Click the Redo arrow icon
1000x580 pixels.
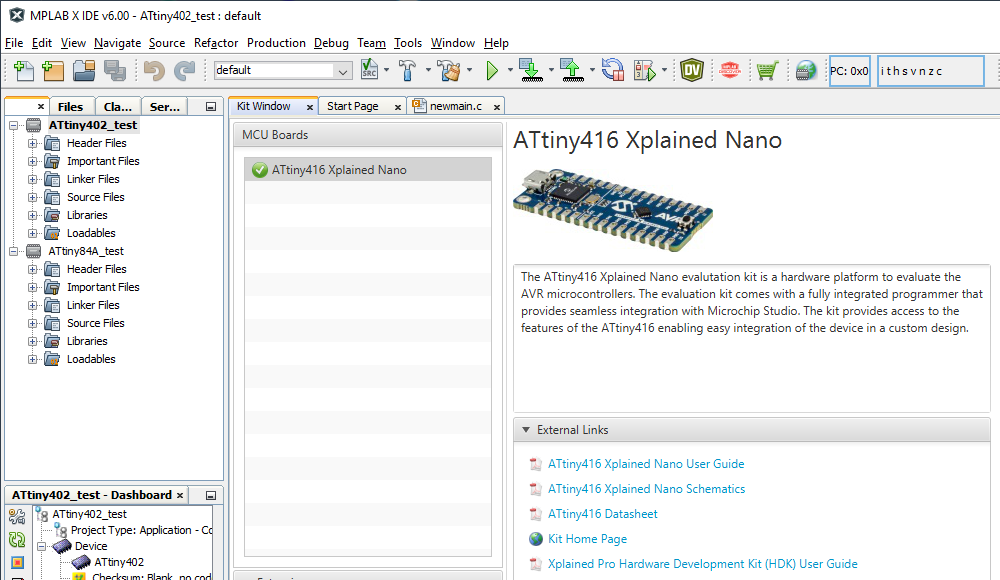point(184,70)
